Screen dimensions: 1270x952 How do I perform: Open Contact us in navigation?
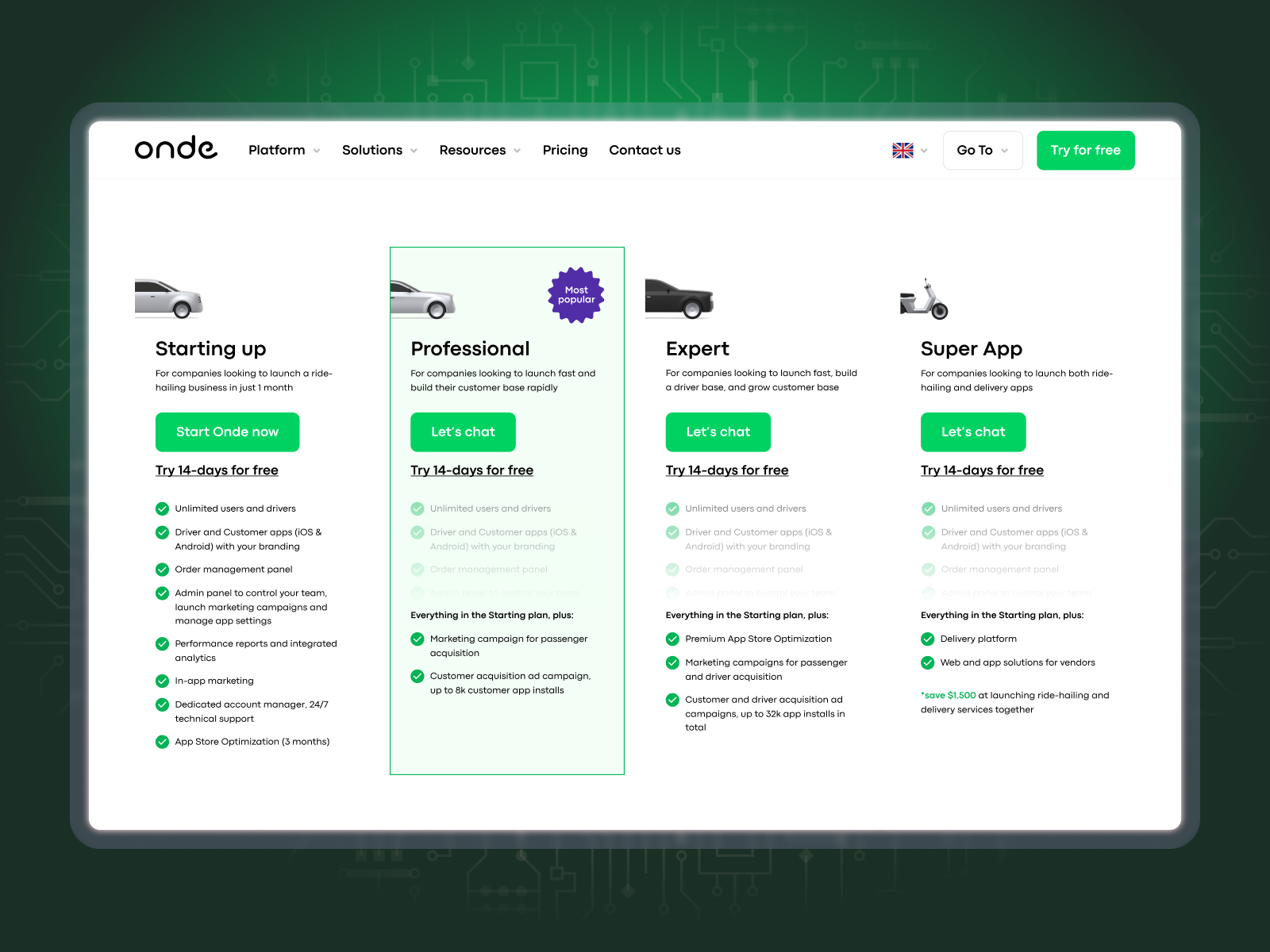pyautogui.click(x=645, y=150)
